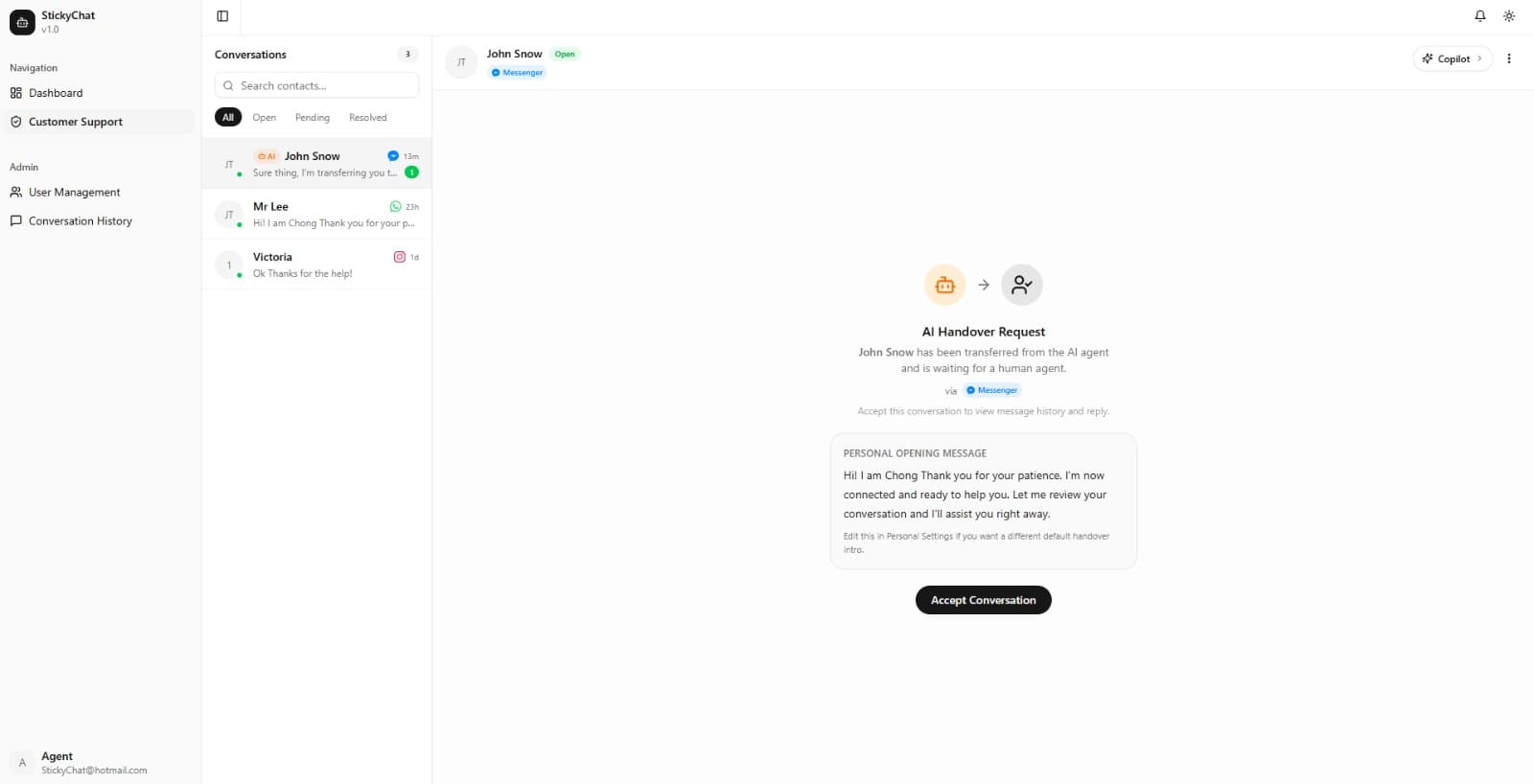Click Messenger icon on John Snow row
Image resolution: width=1534 pixels, height=784 pixels.
pos(393,156)
